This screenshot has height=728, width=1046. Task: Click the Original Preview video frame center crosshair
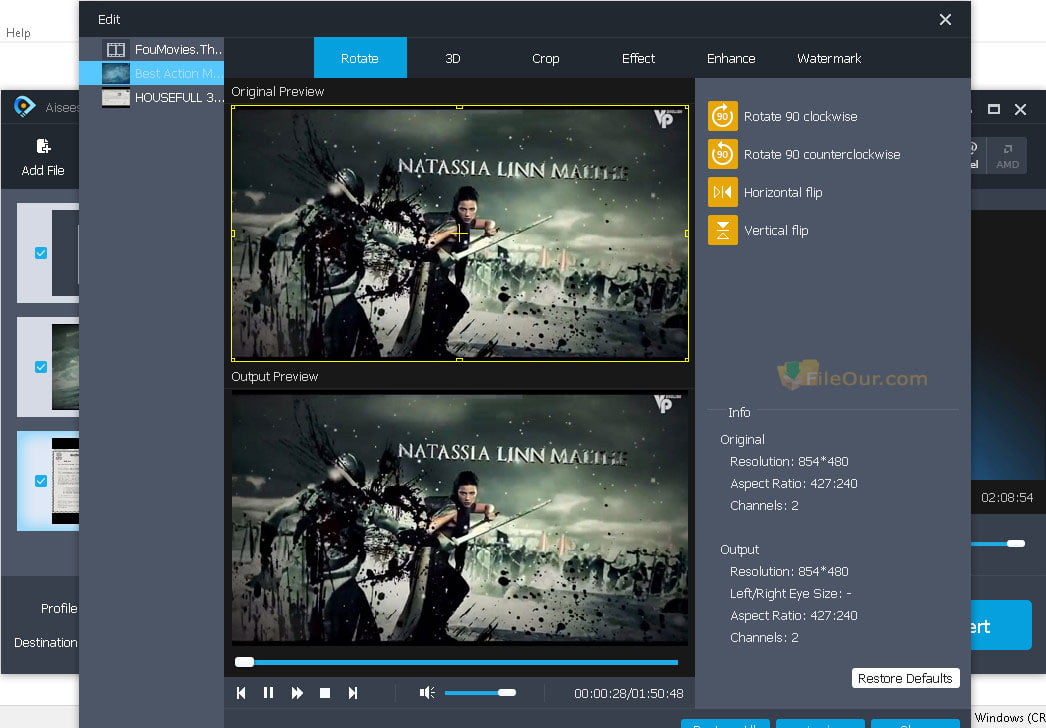[460, 233]
